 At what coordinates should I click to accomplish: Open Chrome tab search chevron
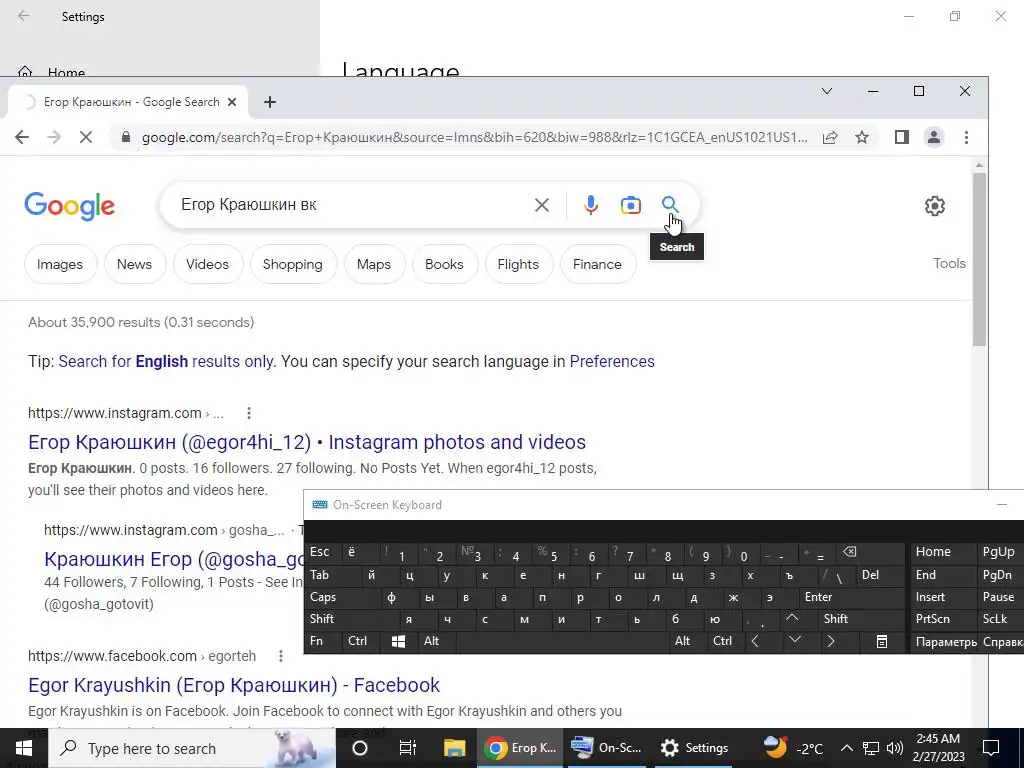pos(827,91)
